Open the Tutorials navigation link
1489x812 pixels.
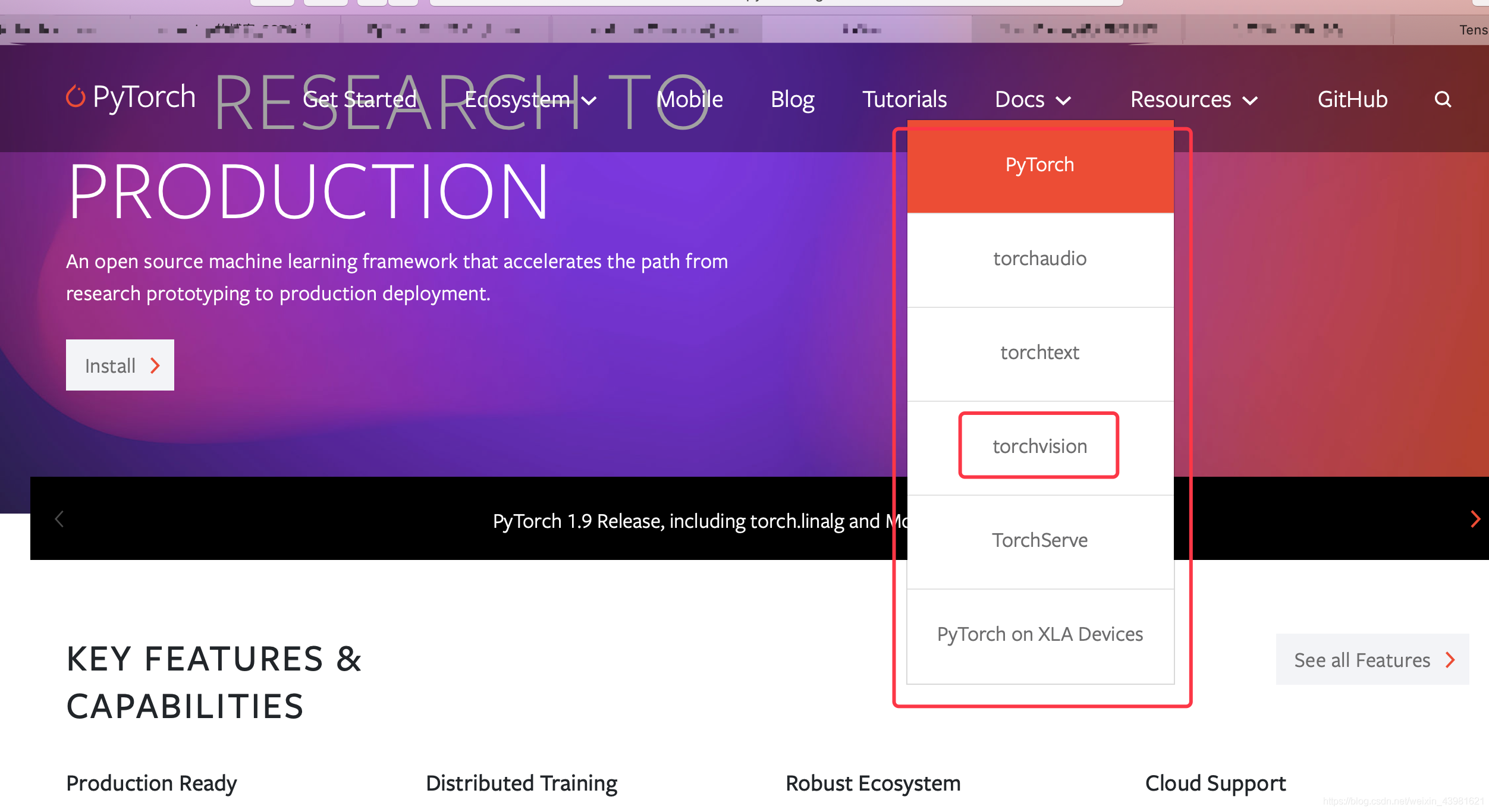[904, 99]
